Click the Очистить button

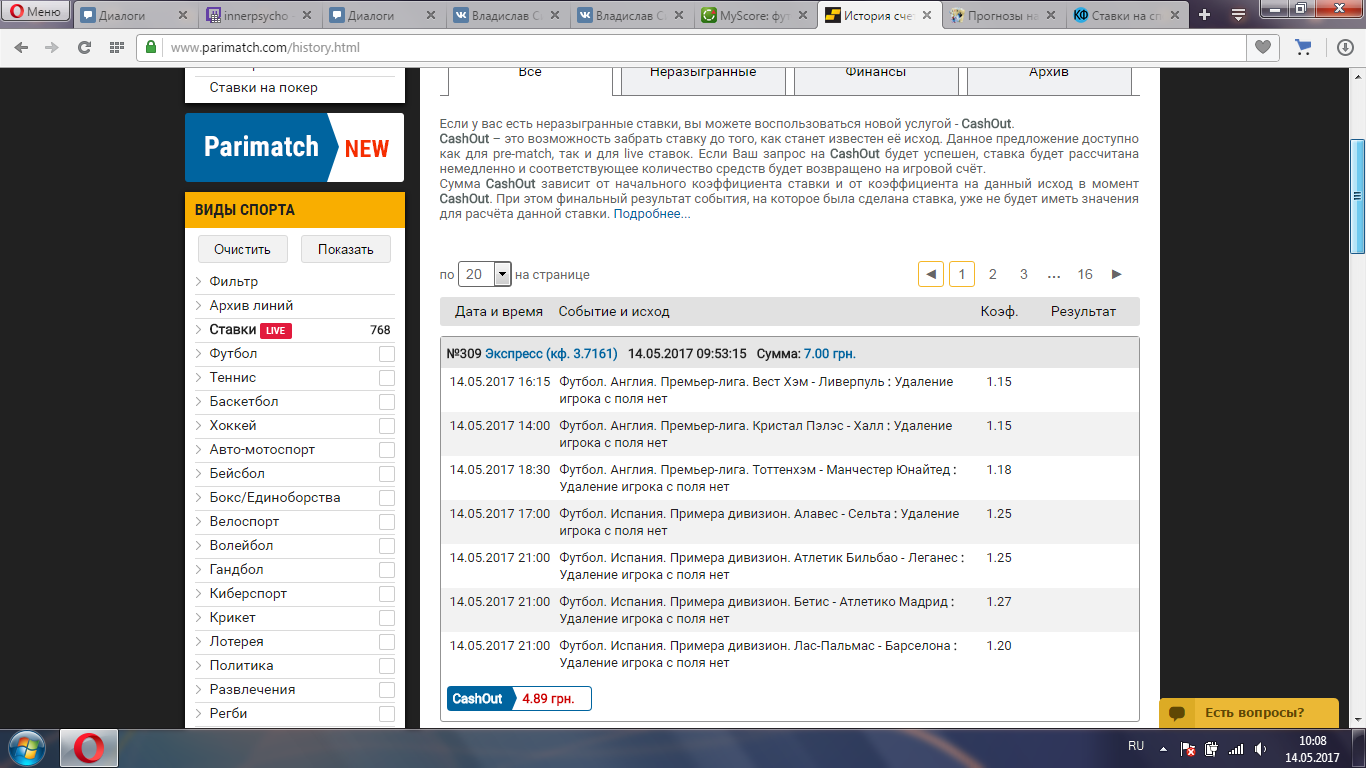pos(242,249)
